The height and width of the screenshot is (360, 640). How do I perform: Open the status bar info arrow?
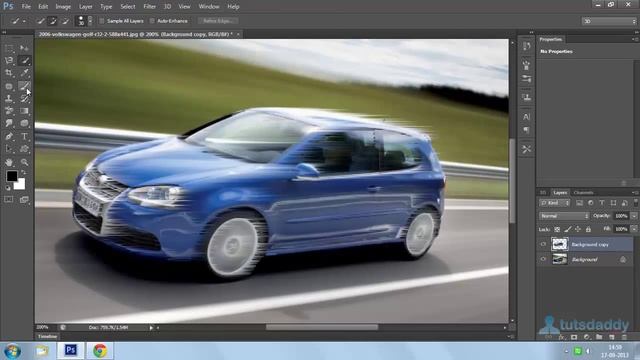click(151, 328)
